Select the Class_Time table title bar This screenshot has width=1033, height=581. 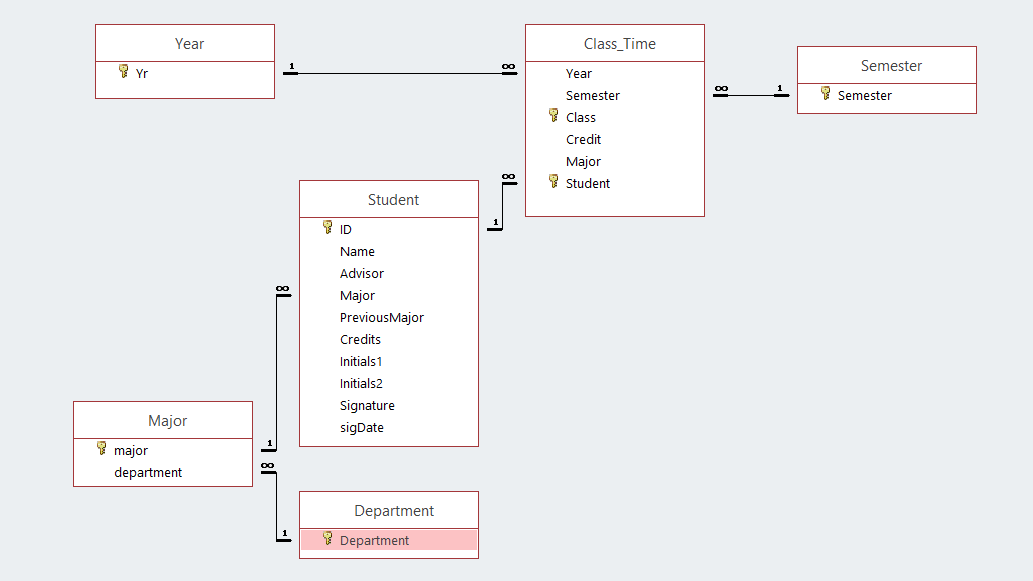point(615,44)
